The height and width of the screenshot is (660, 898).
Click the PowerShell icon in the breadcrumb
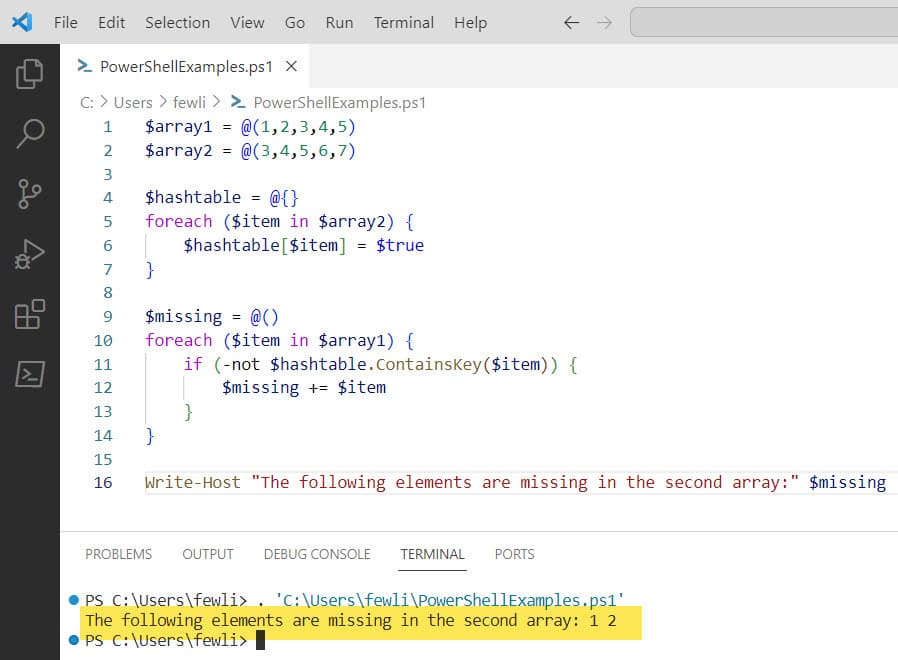pos(236,102)
